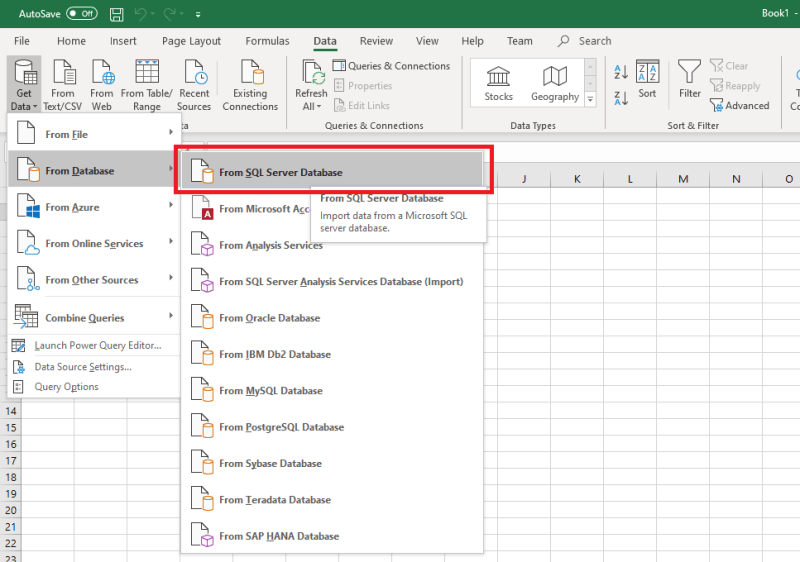Screen dimensions: 800x562
Task: Launch Power Query Editor
Action: (x=94, y=345)
